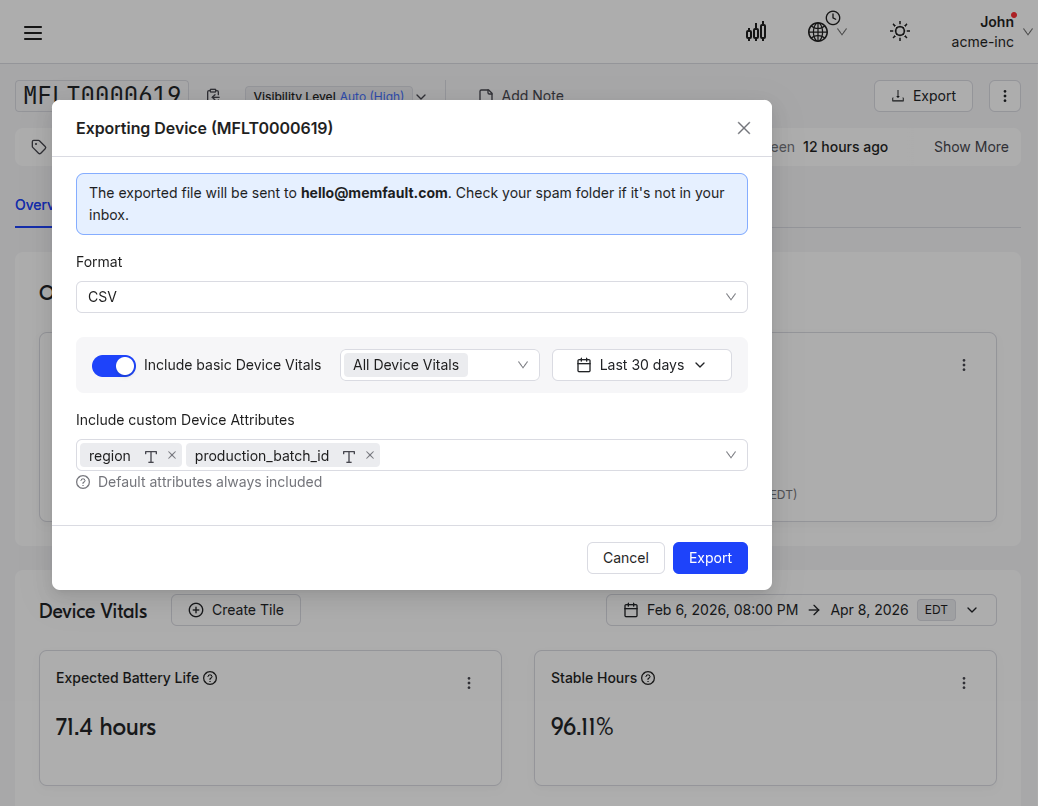Click Cancel in the export dialog

(625, 558)
